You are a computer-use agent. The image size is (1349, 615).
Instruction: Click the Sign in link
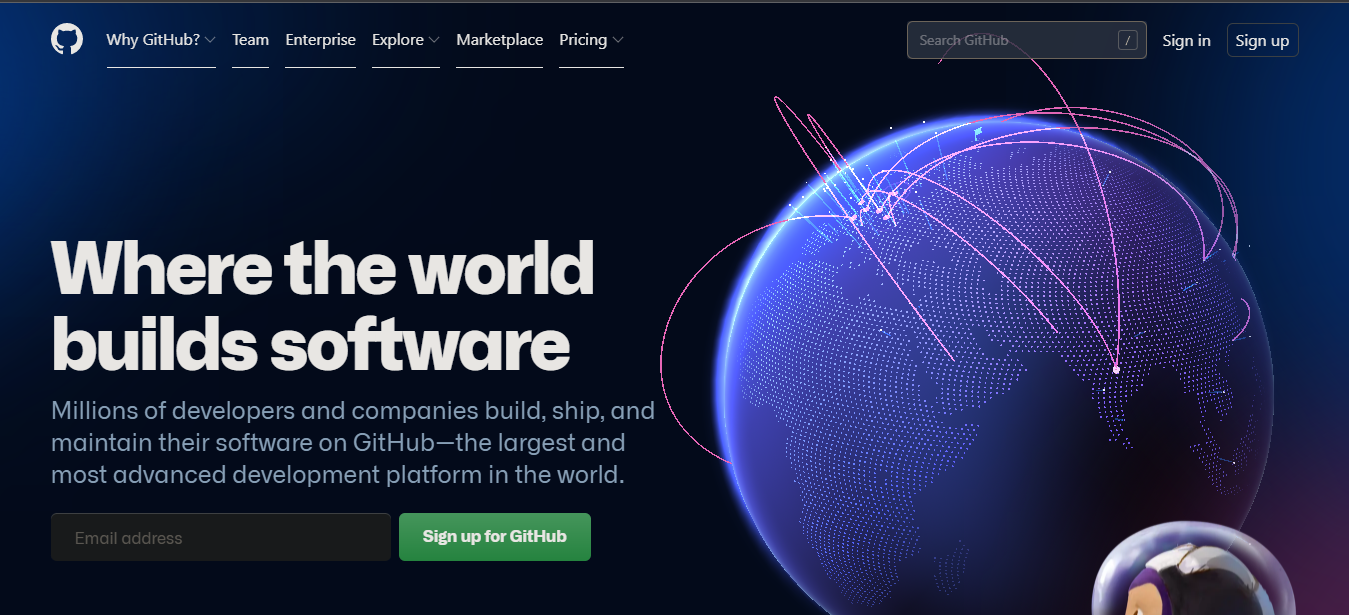click(1186, 40)
